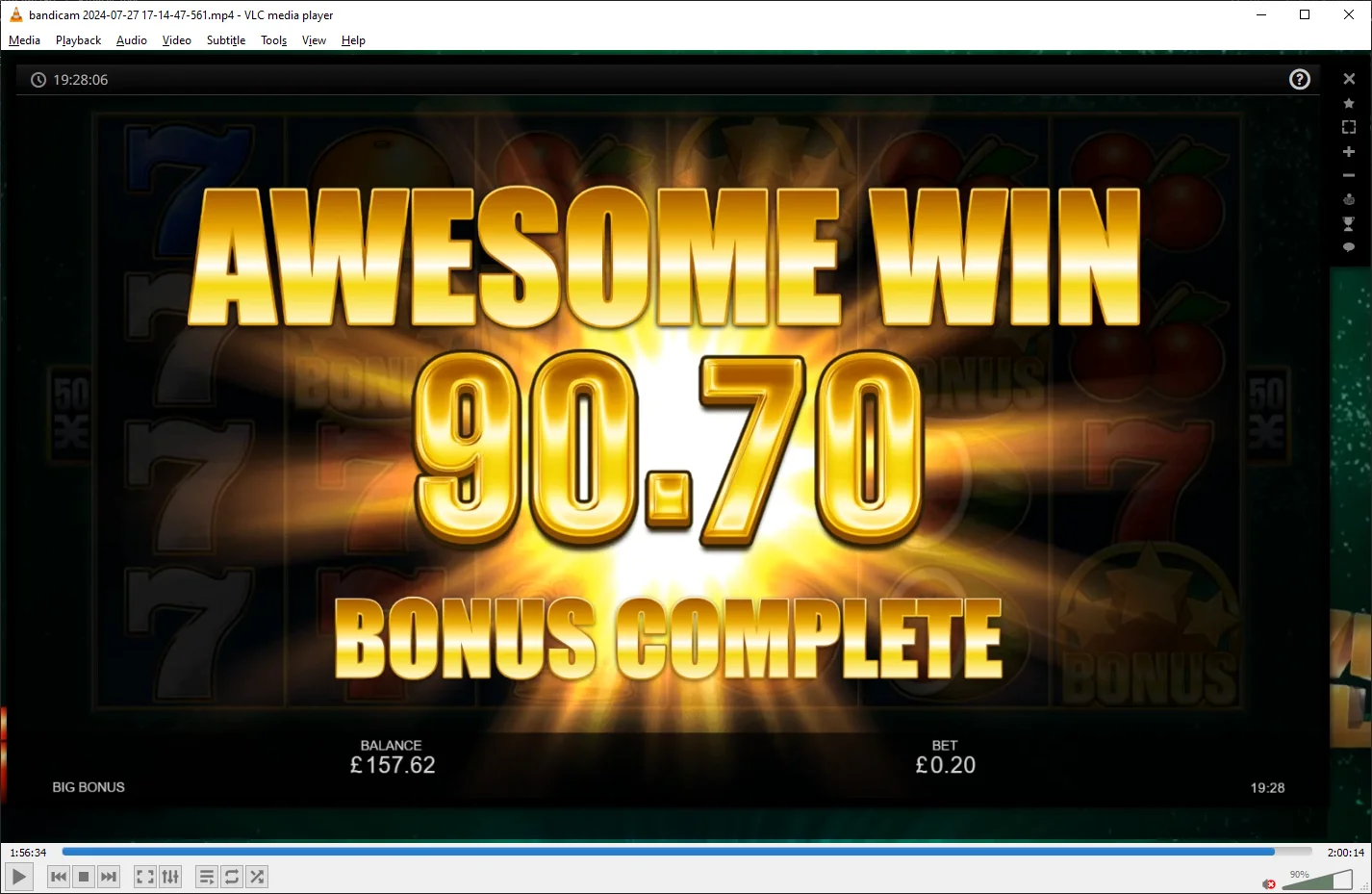Screen dimensions: 1372x894
Task: Click the money bag icon in sidebar
Action: (x=1349, y=199)
